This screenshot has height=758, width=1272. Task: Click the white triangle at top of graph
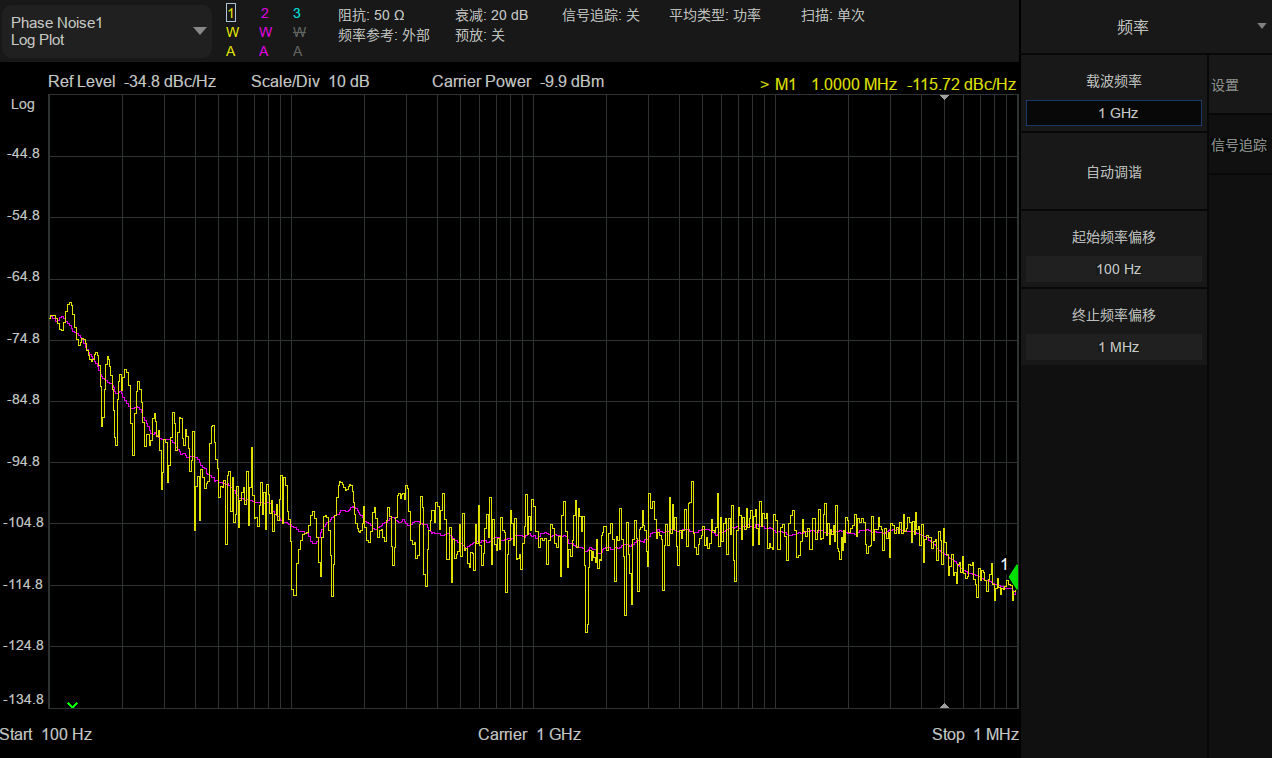click(945, 98)
